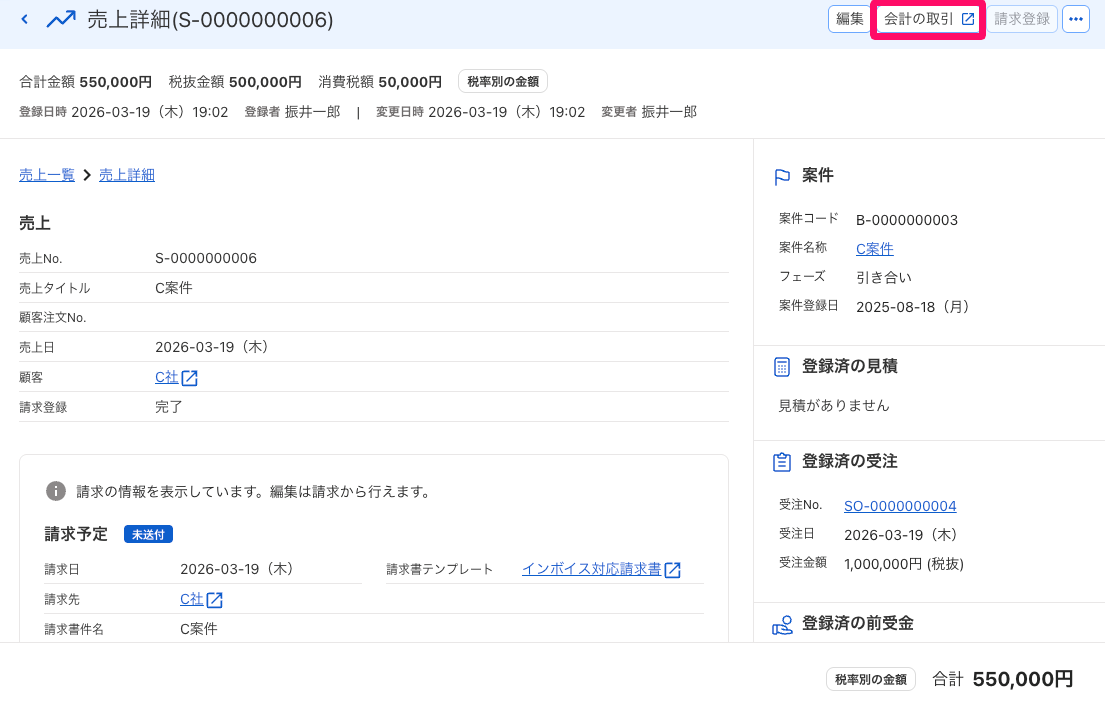Click 請求登録 status 完了 text

(x=168, y=407)
